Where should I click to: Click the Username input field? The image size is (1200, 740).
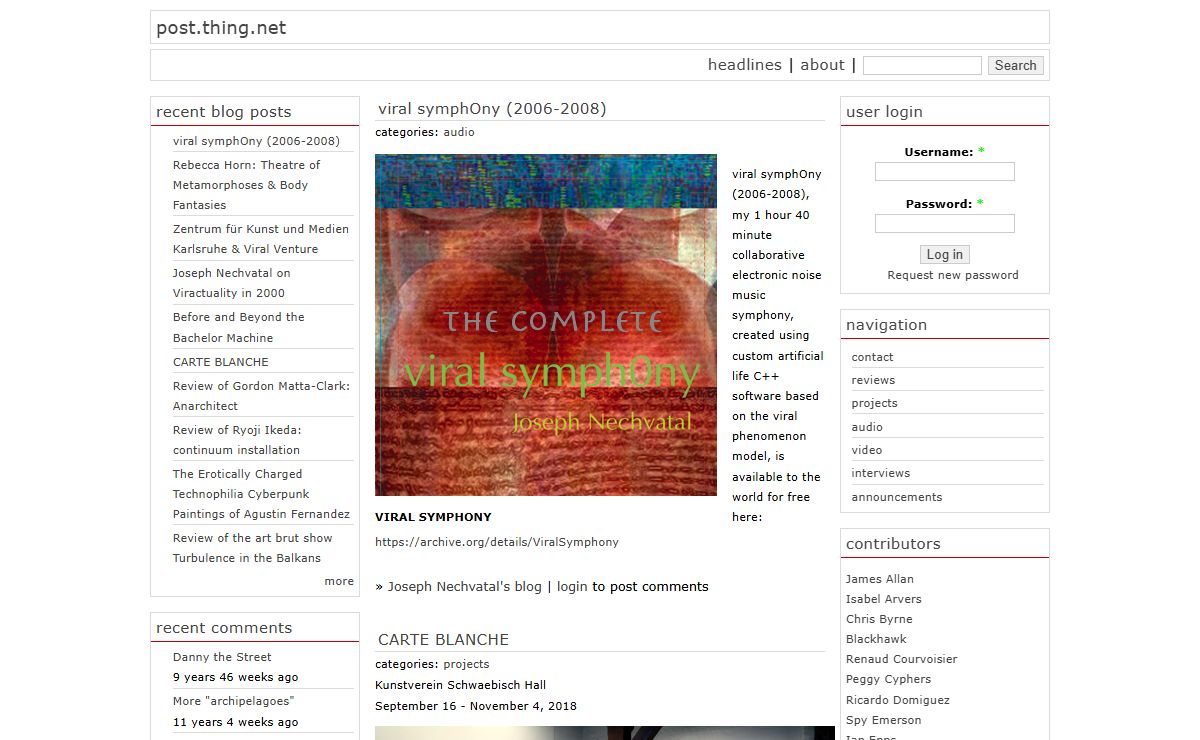coord(945,172)
